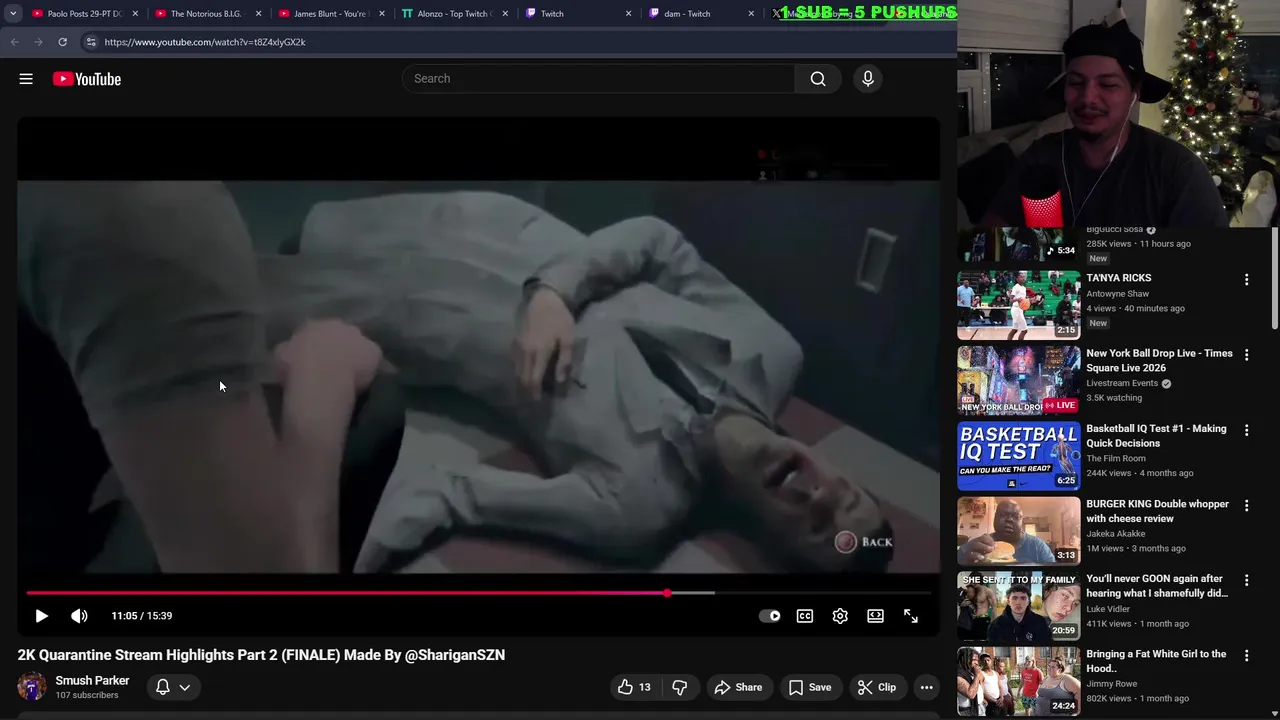Share this video
This screenshot has height=720, width=1280.
tap(738, 687)
